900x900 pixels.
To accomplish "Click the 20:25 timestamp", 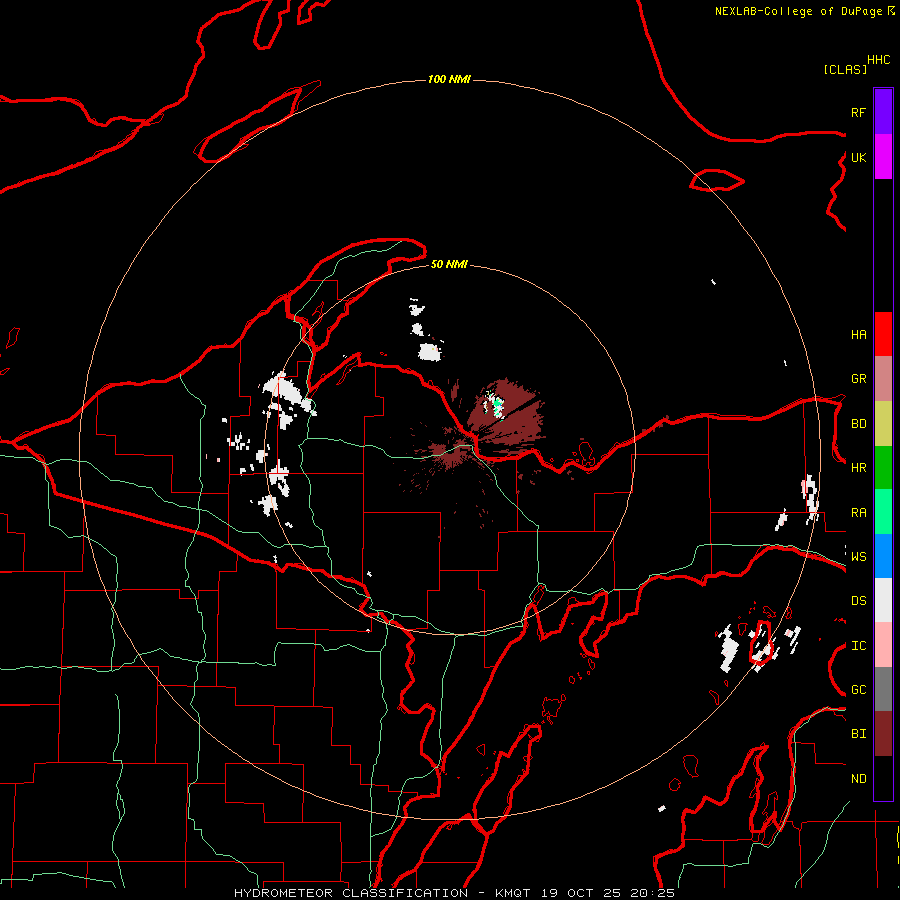I will coord(653,893).
